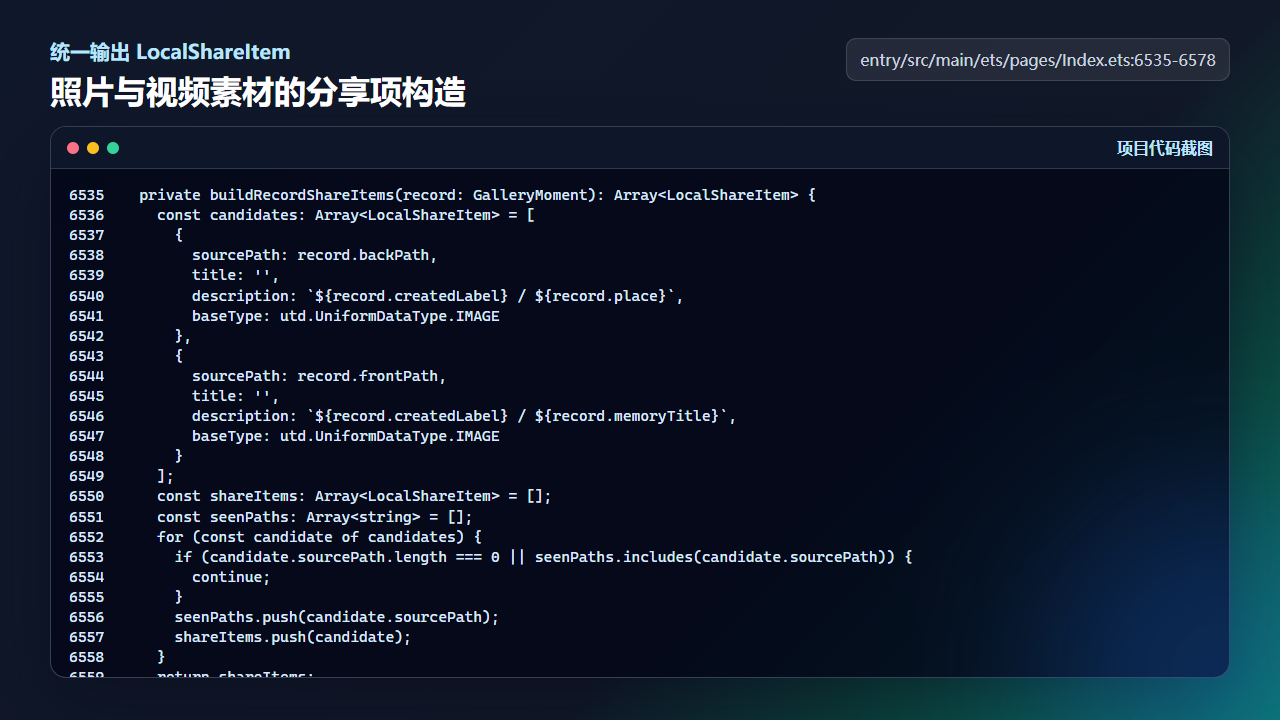1280x720 pixels.
Task: Click 'buildRecordShareItems' method declaration line
Action: (x=477, y=195)
